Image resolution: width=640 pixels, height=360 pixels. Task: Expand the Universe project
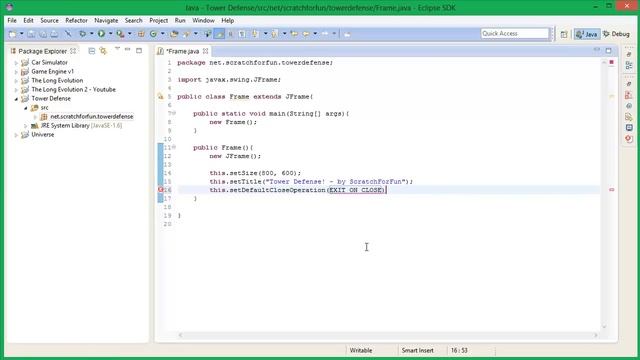[x=16, y=135]
